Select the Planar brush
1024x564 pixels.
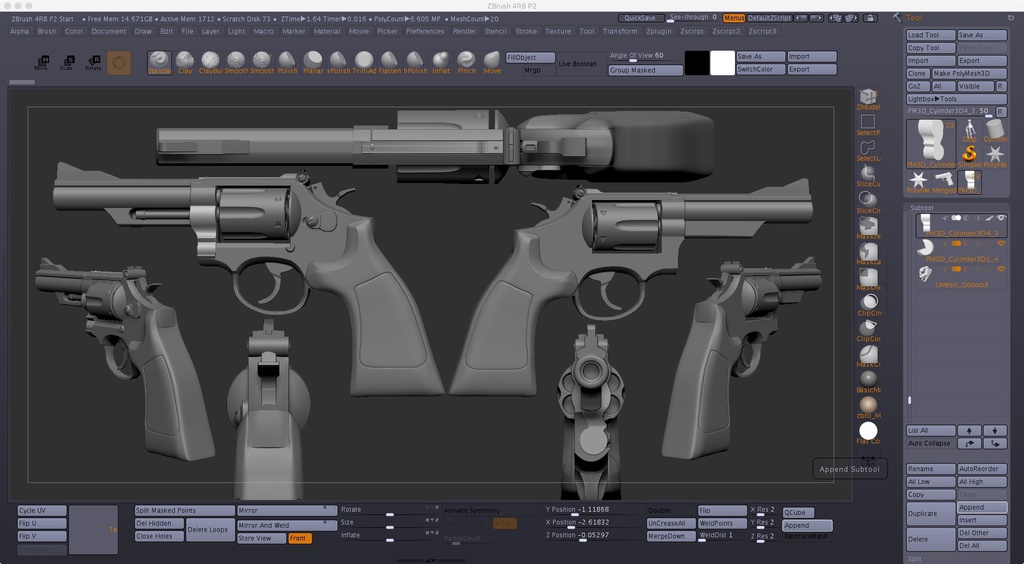[x=313, y=63]
